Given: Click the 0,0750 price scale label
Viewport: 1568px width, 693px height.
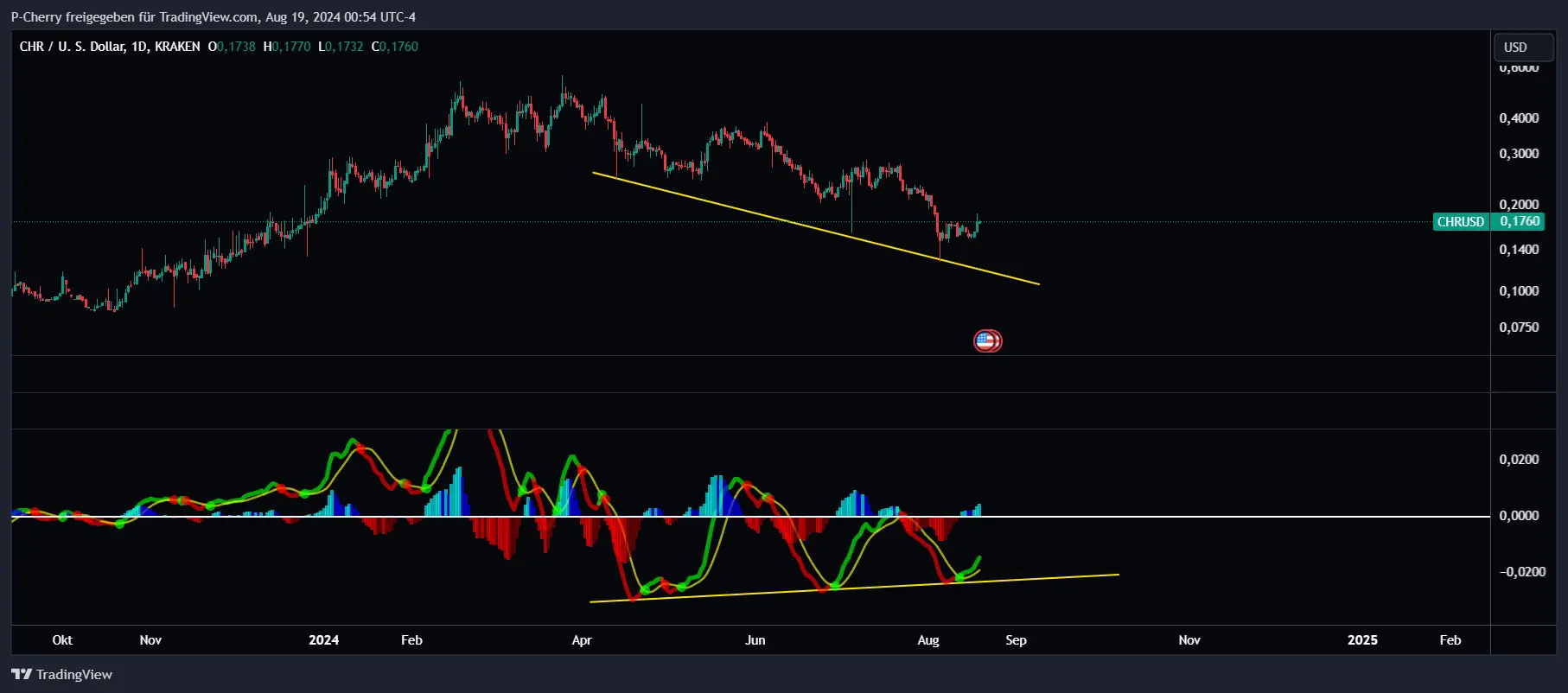Looking at the screenshot, I should pyautogui.click(x=1519, y=327).
